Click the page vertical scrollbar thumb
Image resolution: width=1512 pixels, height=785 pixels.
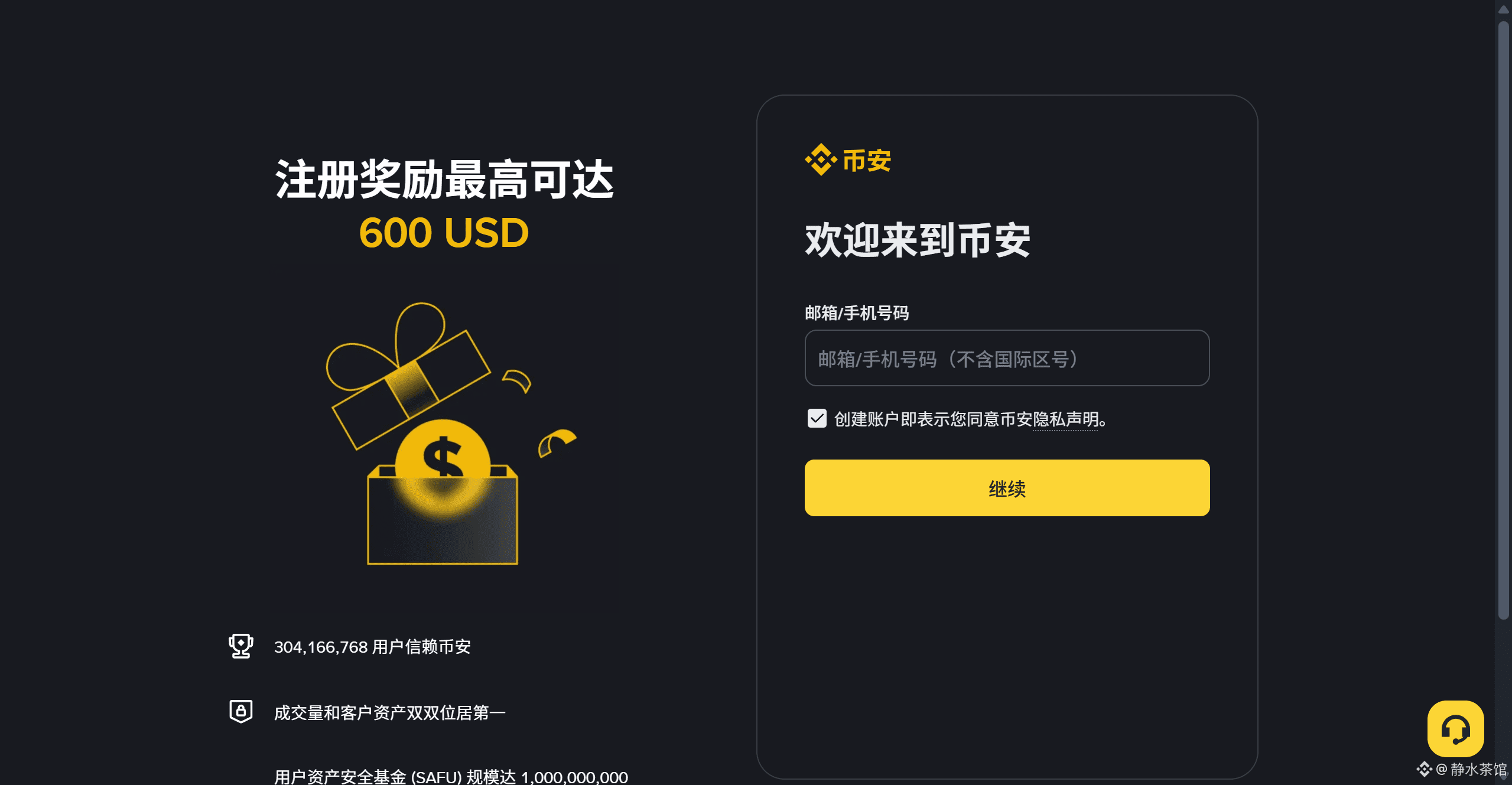pyautogui.click(x=1504, y=320)
